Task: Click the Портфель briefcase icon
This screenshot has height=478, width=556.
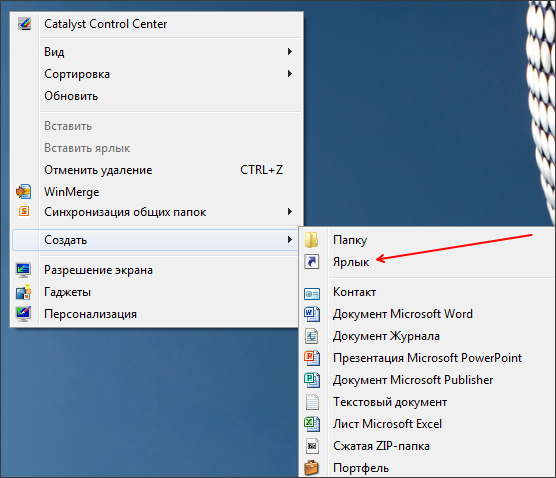Action: (x=312, y=468)
